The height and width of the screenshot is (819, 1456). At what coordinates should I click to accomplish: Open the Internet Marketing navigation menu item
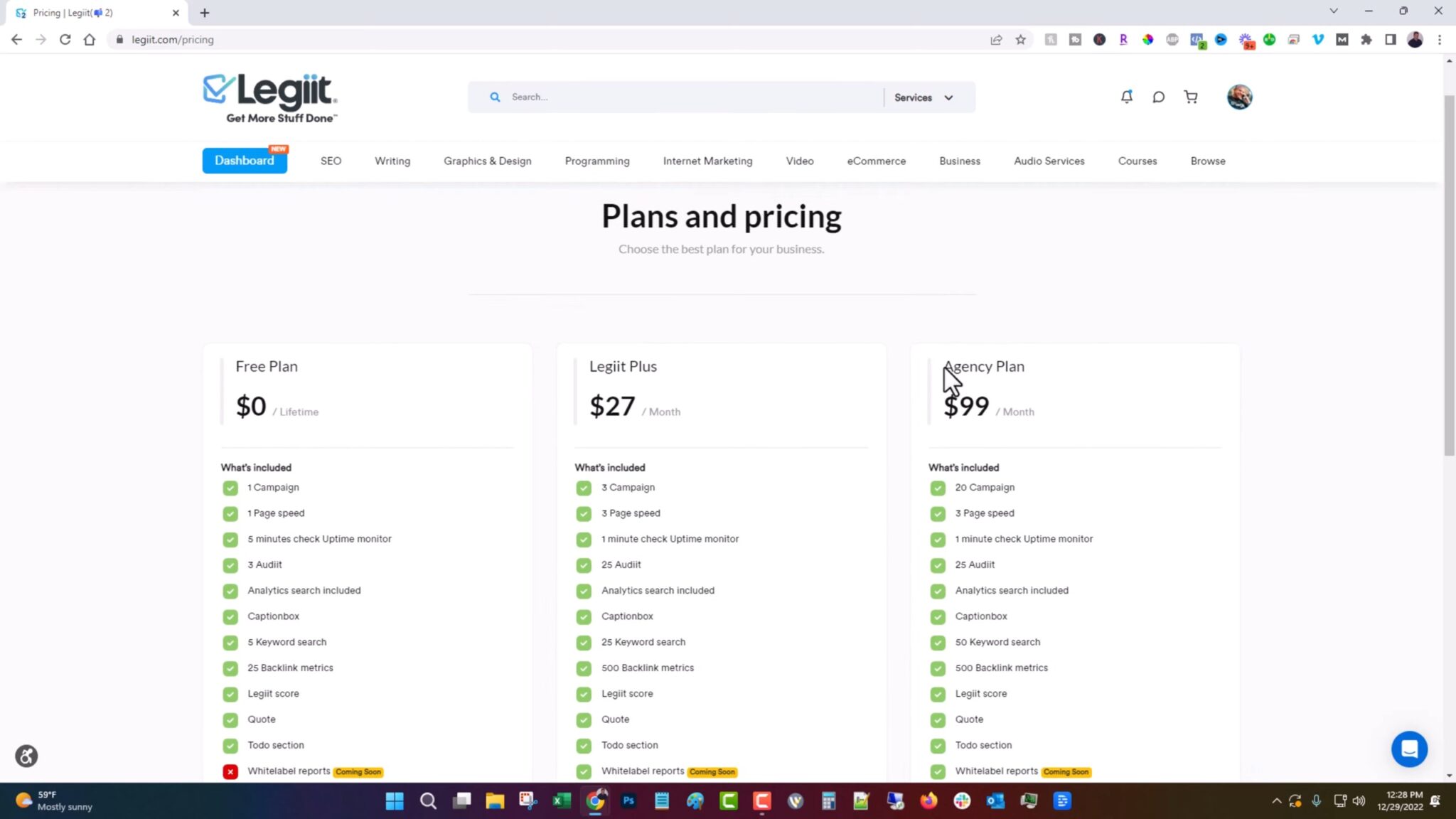pyautogui.click(x=707, y=161)
